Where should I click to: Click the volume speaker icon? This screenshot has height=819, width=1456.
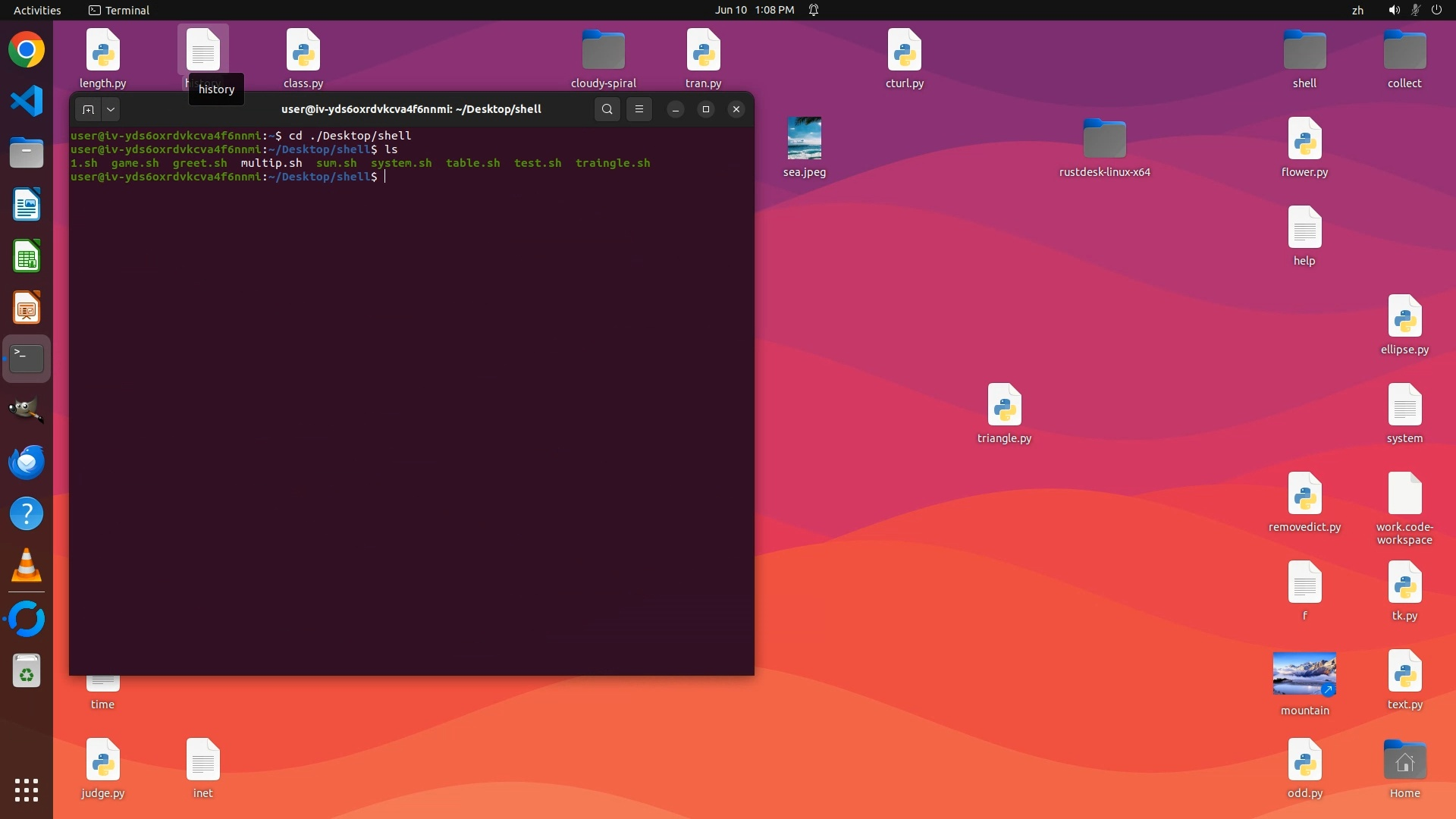click(x=1394, y=10)
